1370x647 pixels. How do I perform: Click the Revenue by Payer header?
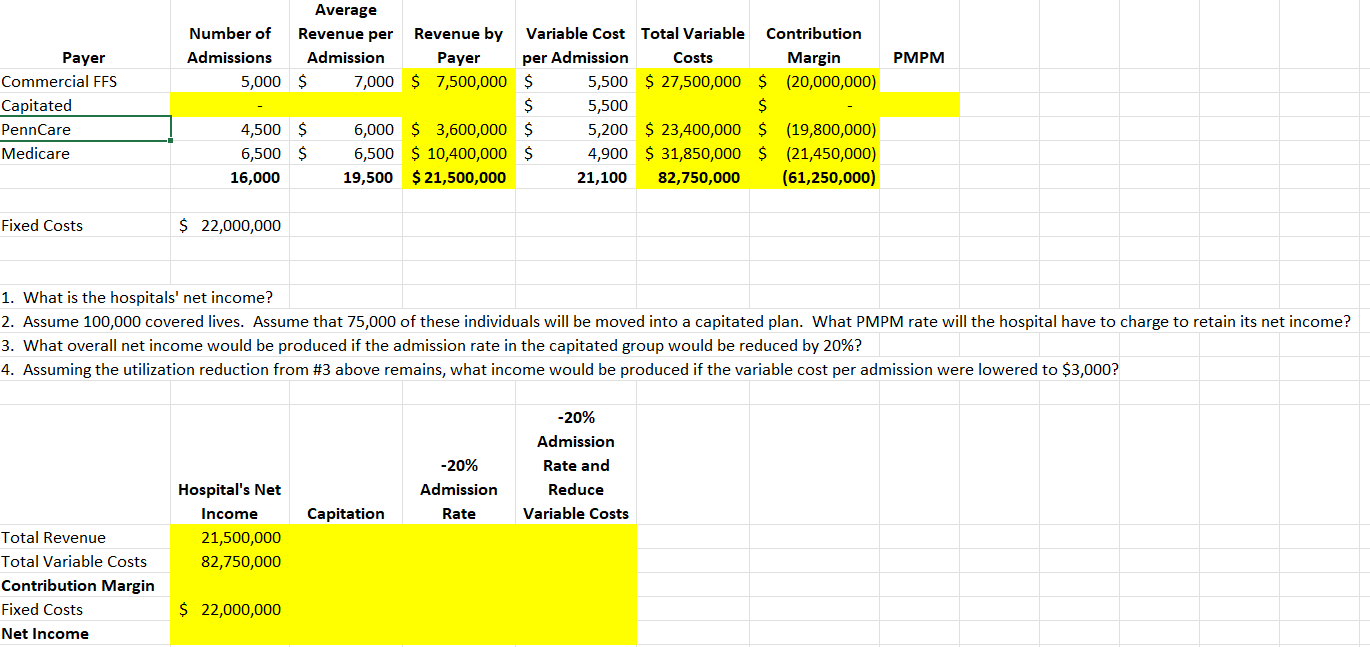[x=458, y=45]
